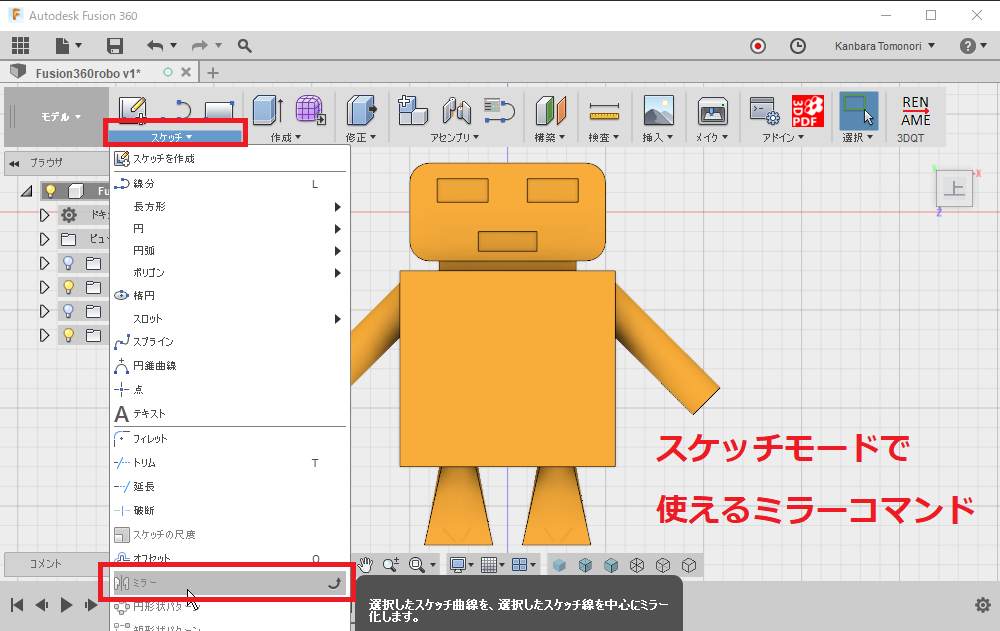Click the Select tool icon
The height and width of the screenshot is (631, 1000).
tap(858, 110)
